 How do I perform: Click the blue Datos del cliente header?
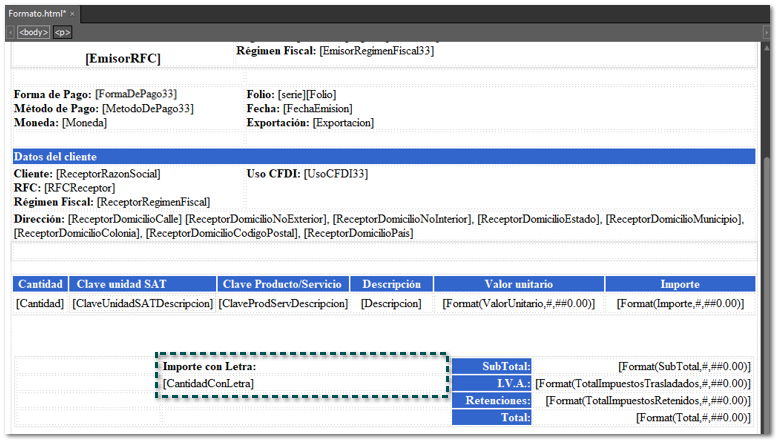click(383, 157)
